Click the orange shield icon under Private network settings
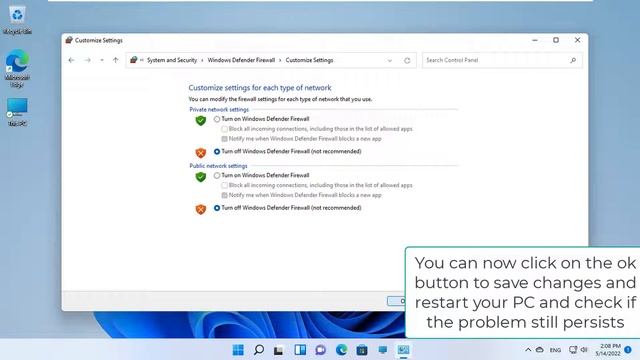Screen dimensions: 640x360 pyautogui.click(x=200, y=153)
